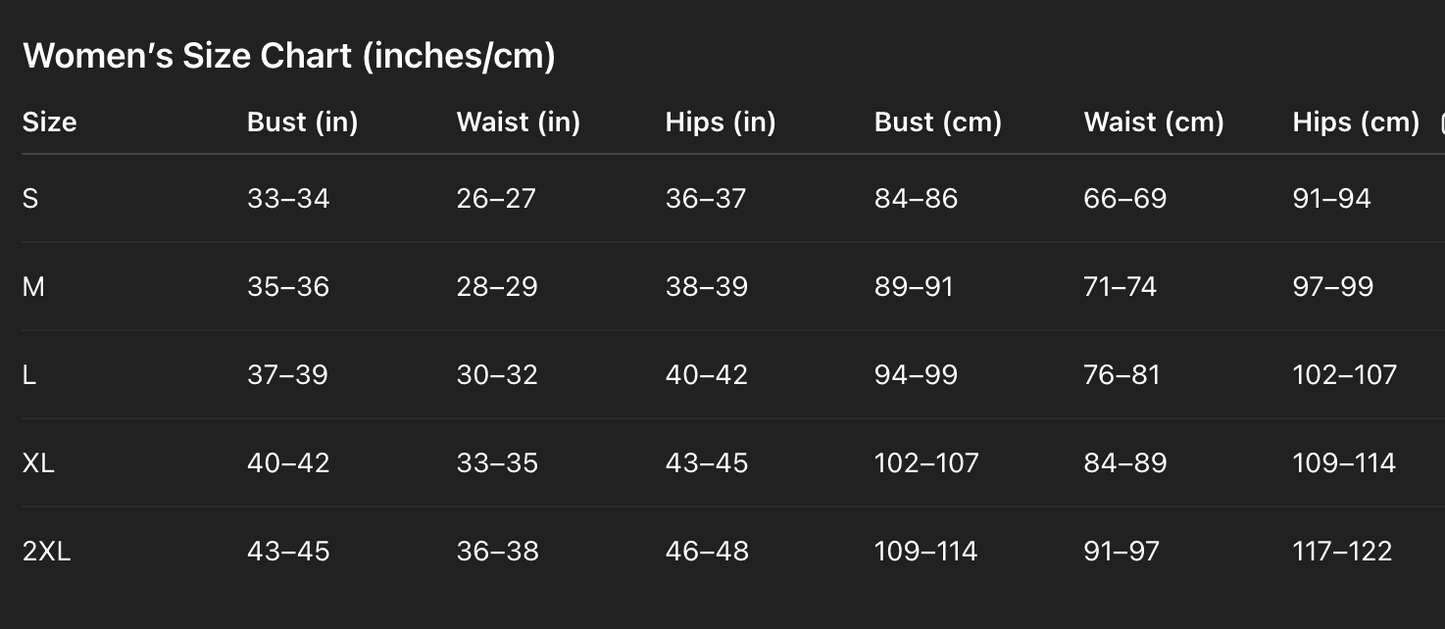Select the 117–122 hips cm cell
The width and height of the screenshot is (1445, 629).
coord(1342,551)
